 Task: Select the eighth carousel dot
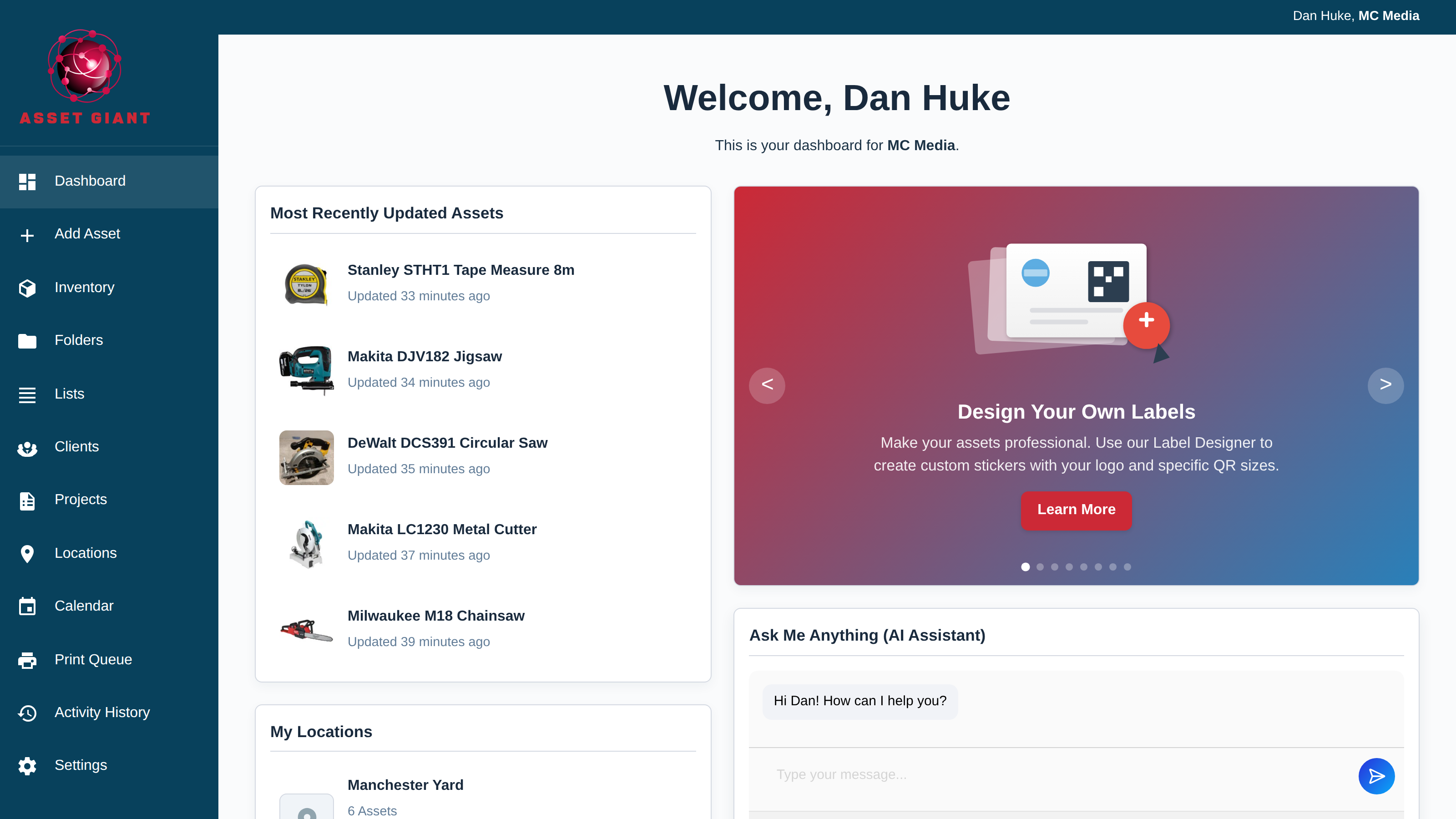[1127, 567]
